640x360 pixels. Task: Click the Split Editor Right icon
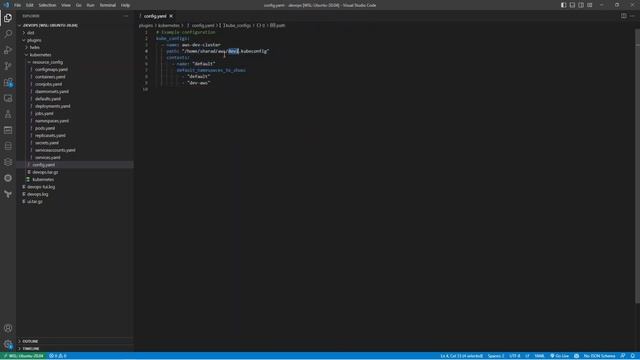[623, 16]
